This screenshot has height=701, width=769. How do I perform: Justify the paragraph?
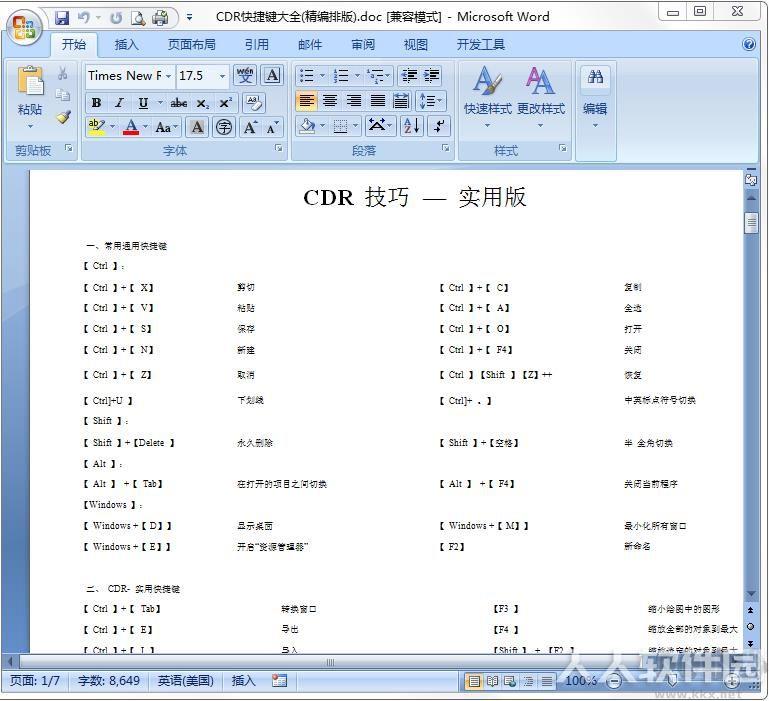point(378,101)
